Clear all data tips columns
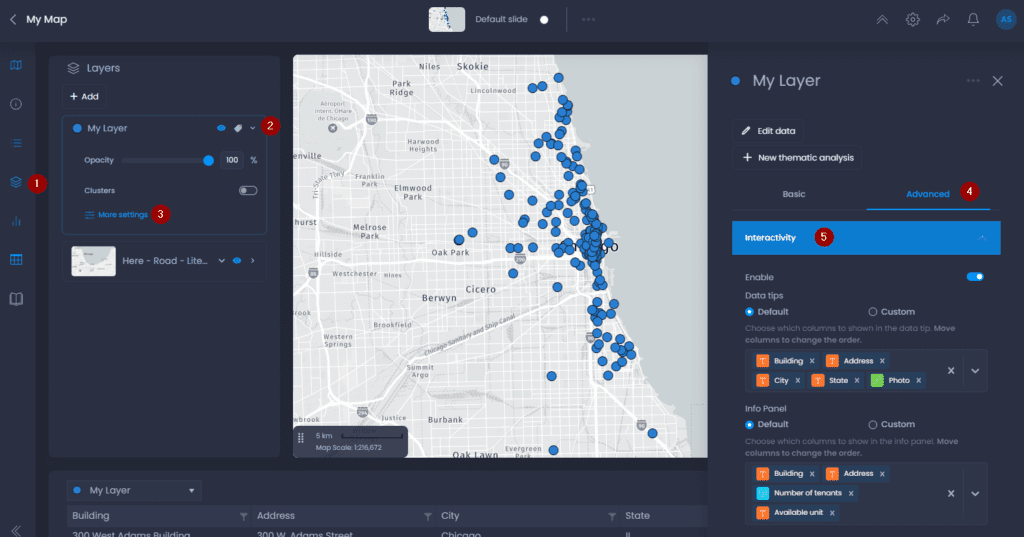Screen dimensions: 1024x537 click(951, 370)
